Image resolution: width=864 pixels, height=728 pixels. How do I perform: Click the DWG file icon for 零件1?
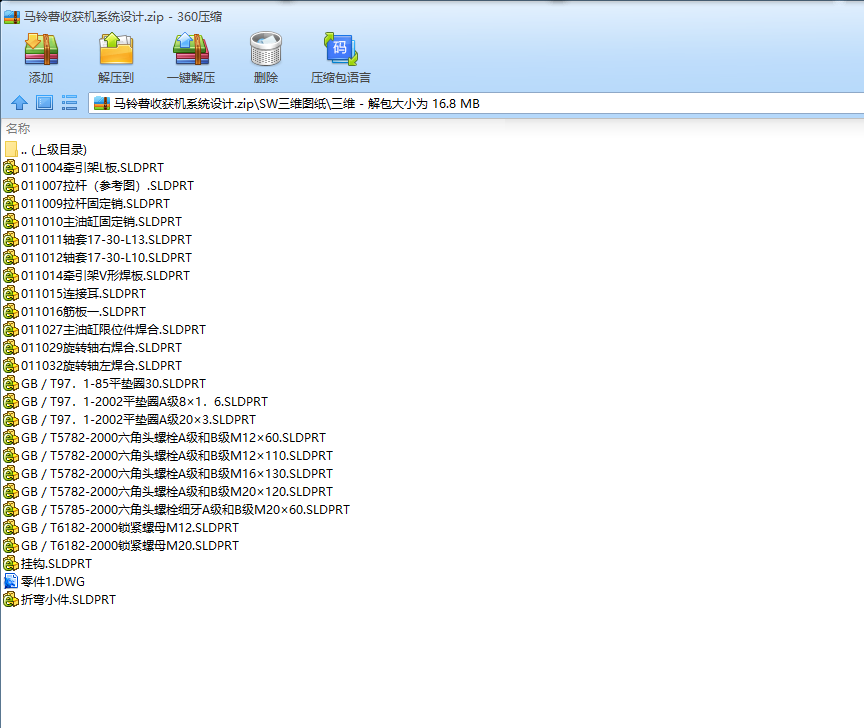click(11, 581)
